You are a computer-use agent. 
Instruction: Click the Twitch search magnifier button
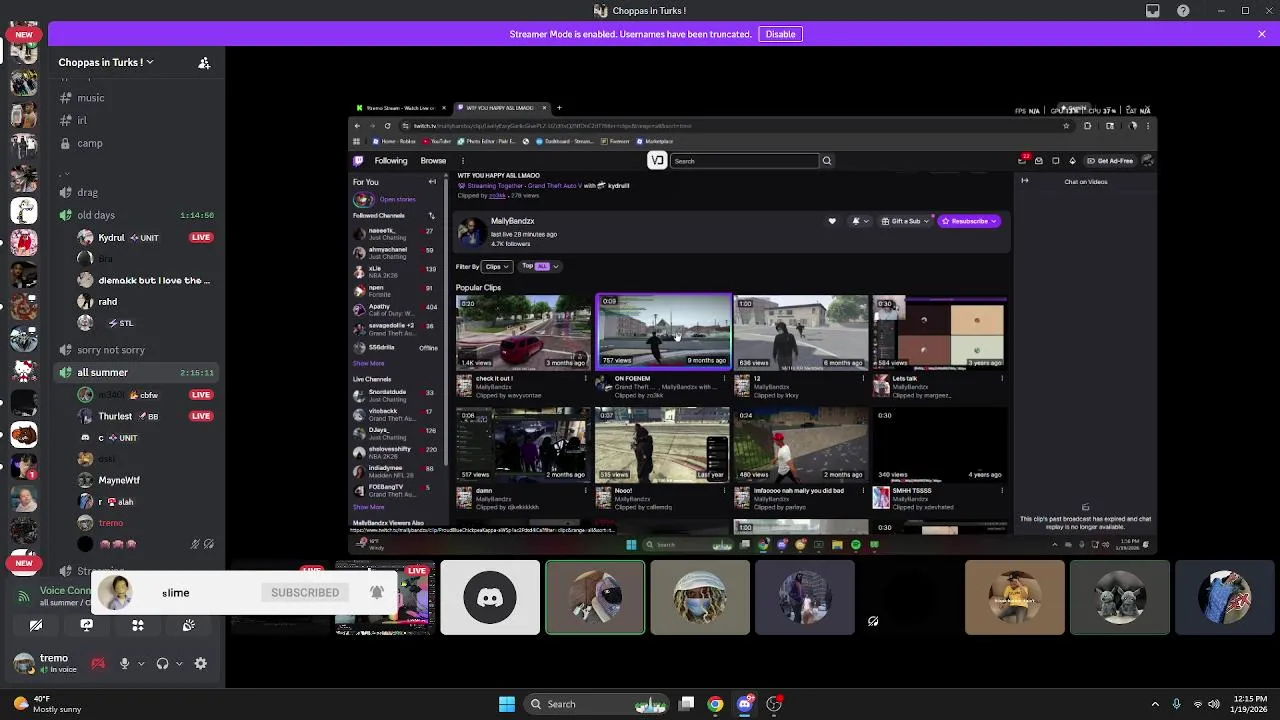pyautogui.click(x=826, y=161)
